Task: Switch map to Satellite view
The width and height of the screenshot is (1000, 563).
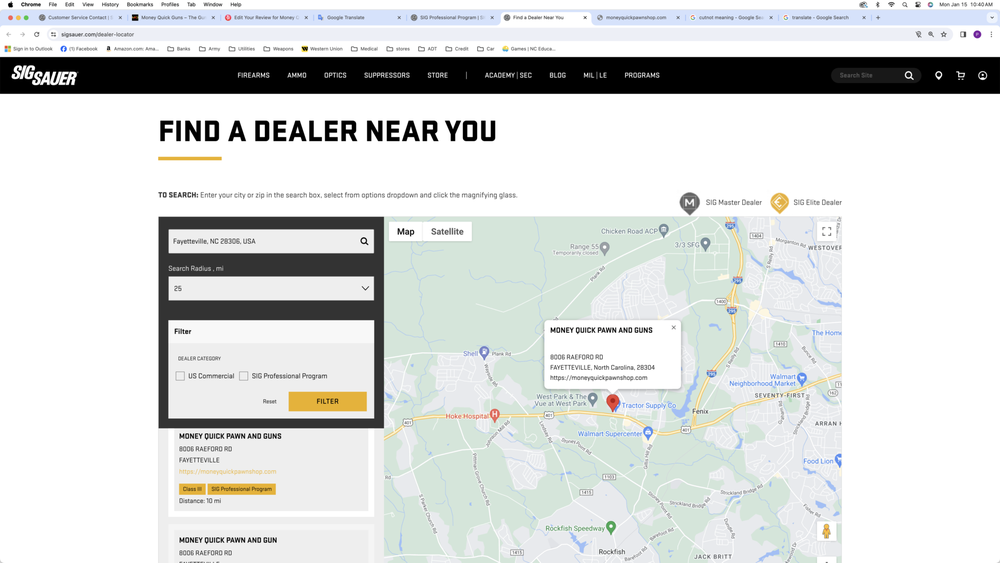Action: pos(447,232)
